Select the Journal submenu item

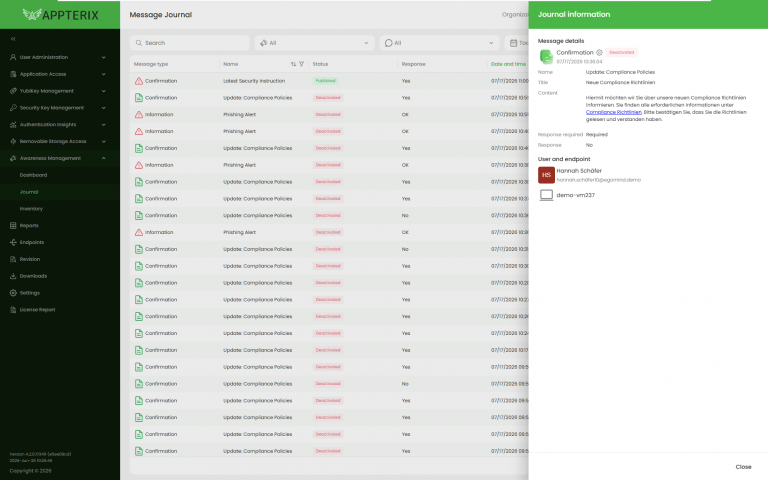click(x=29, y=192)
